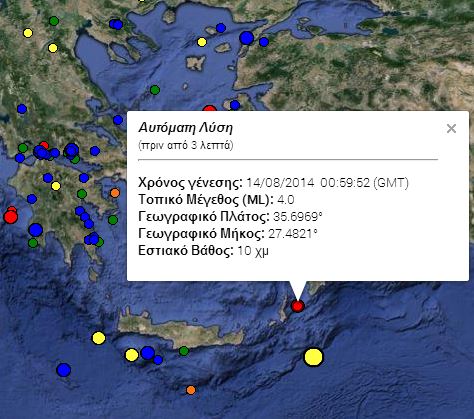
Task: Select the longitude value 27.4821°
Action: 293,234
